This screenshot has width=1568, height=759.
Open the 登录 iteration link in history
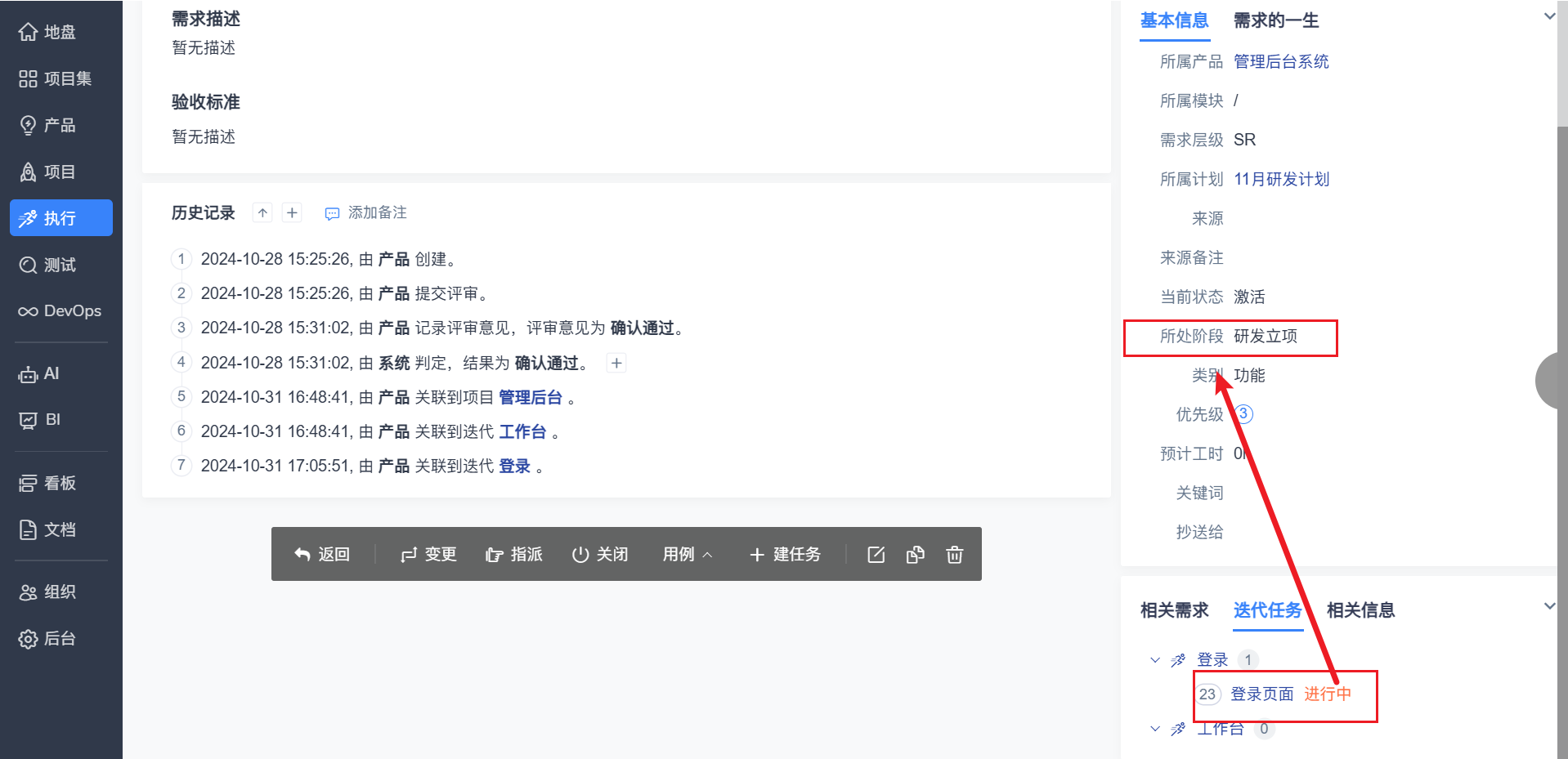coord(514,466)
